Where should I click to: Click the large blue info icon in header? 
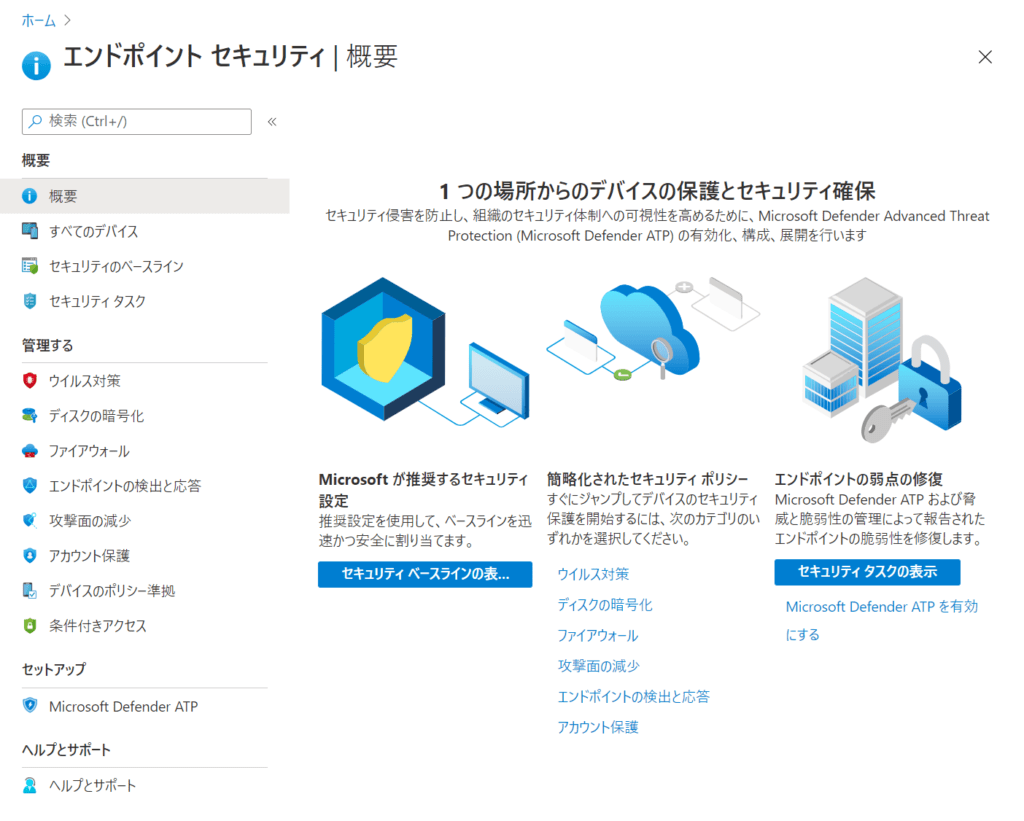(x=36, y=65)
